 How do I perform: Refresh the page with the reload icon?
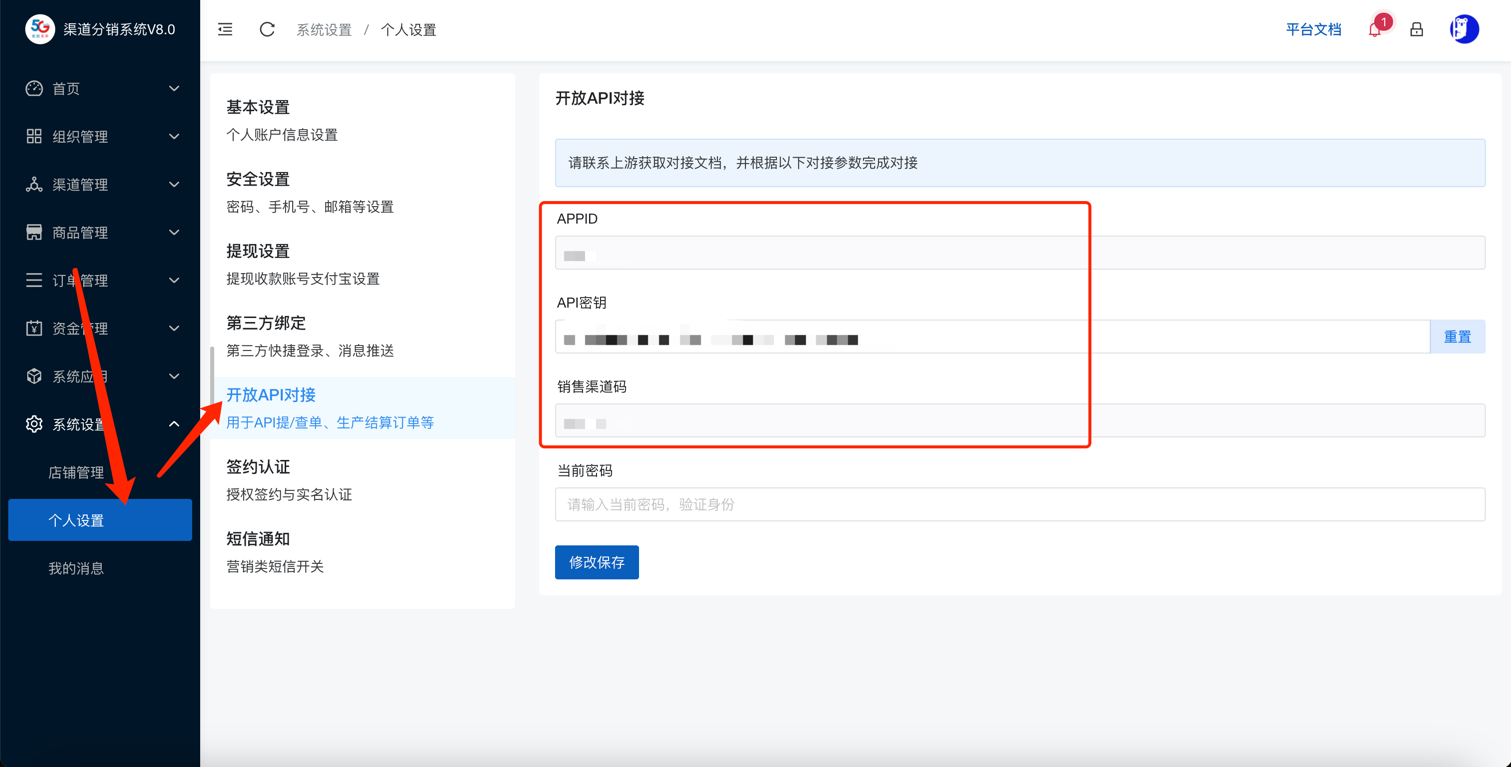click(266, 29)
